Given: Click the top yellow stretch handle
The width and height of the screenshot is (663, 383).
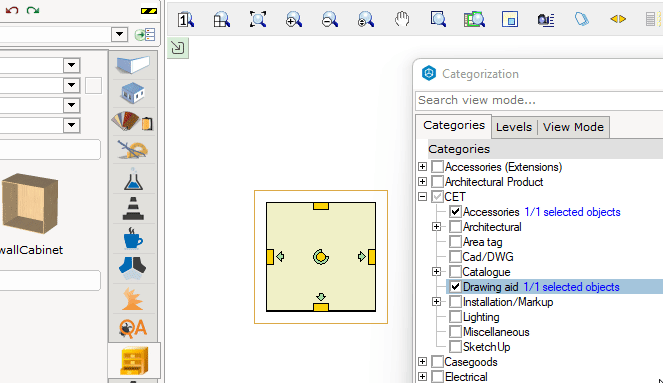Looking at the screenshot, I should point(321,206).
